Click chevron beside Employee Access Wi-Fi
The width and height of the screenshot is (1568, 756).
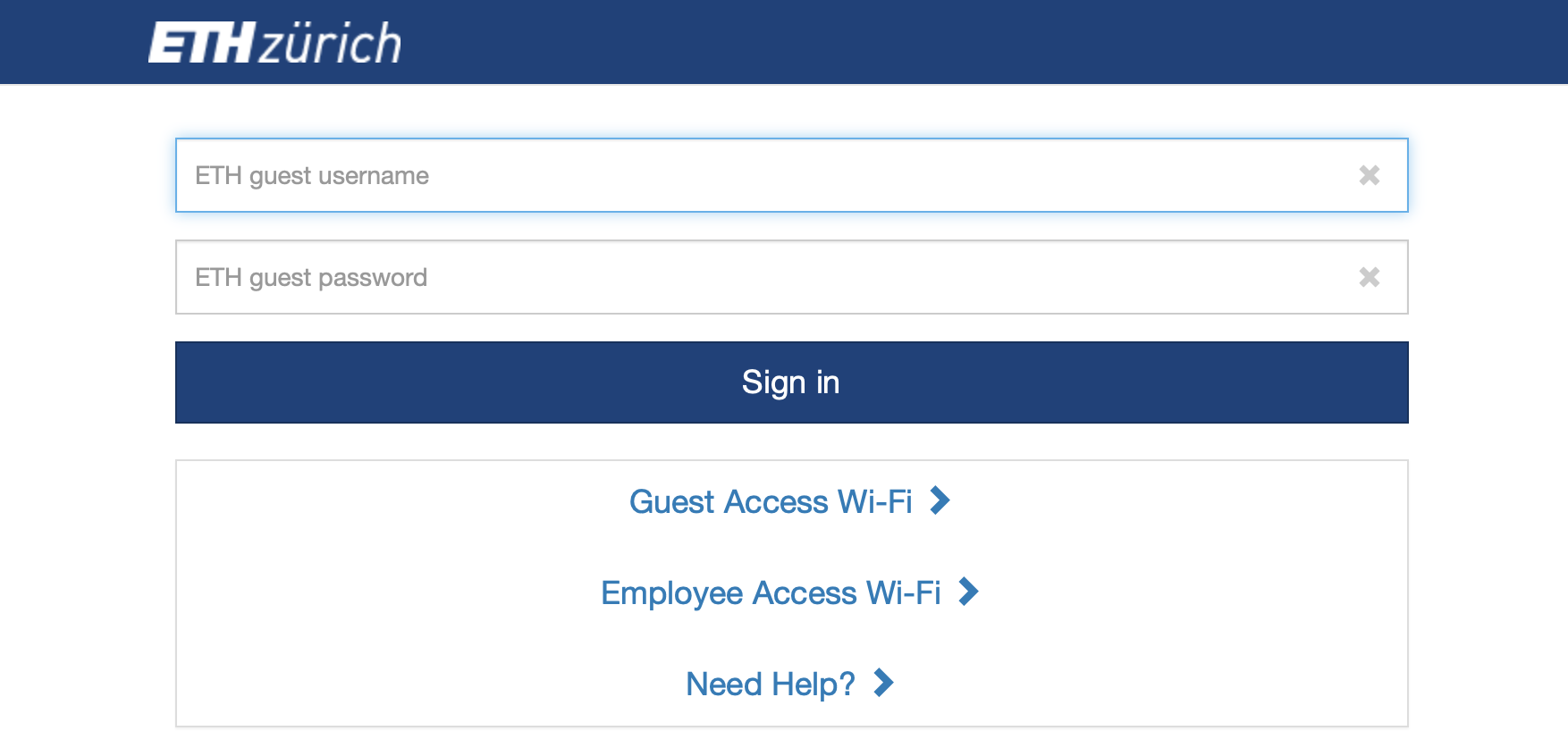pyautogui.click(x=968, y=592)
